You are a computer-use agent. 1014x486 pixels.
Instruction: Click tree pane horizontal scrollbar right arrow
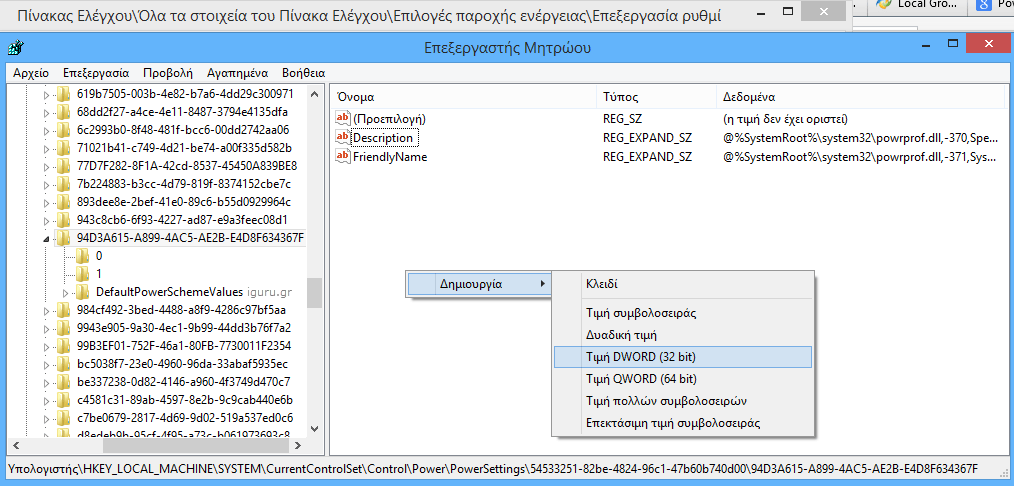click(x=297, y=445)
